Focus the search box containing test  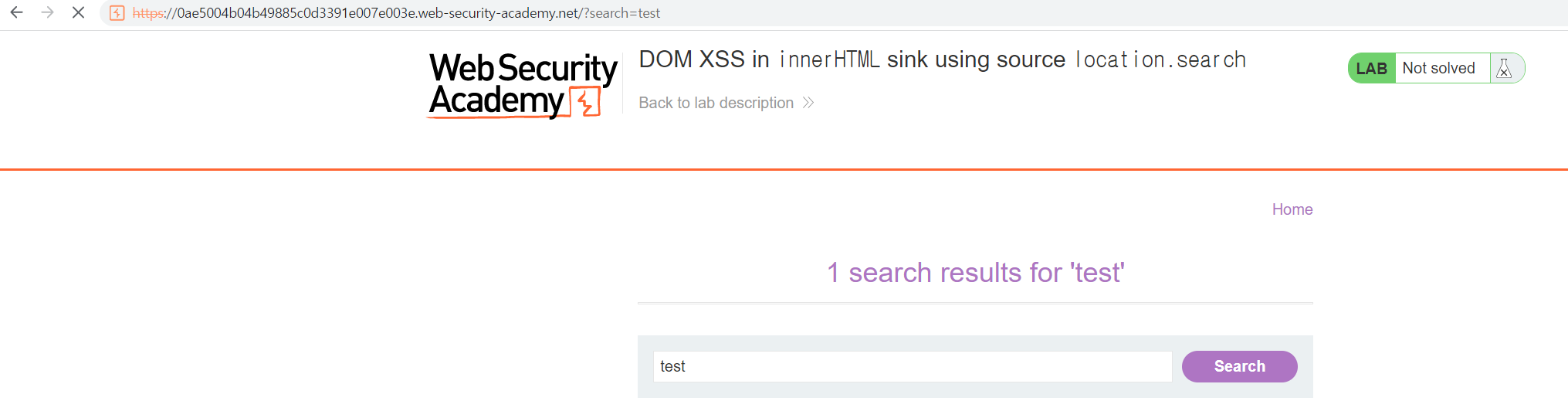(x=912, y=366)
